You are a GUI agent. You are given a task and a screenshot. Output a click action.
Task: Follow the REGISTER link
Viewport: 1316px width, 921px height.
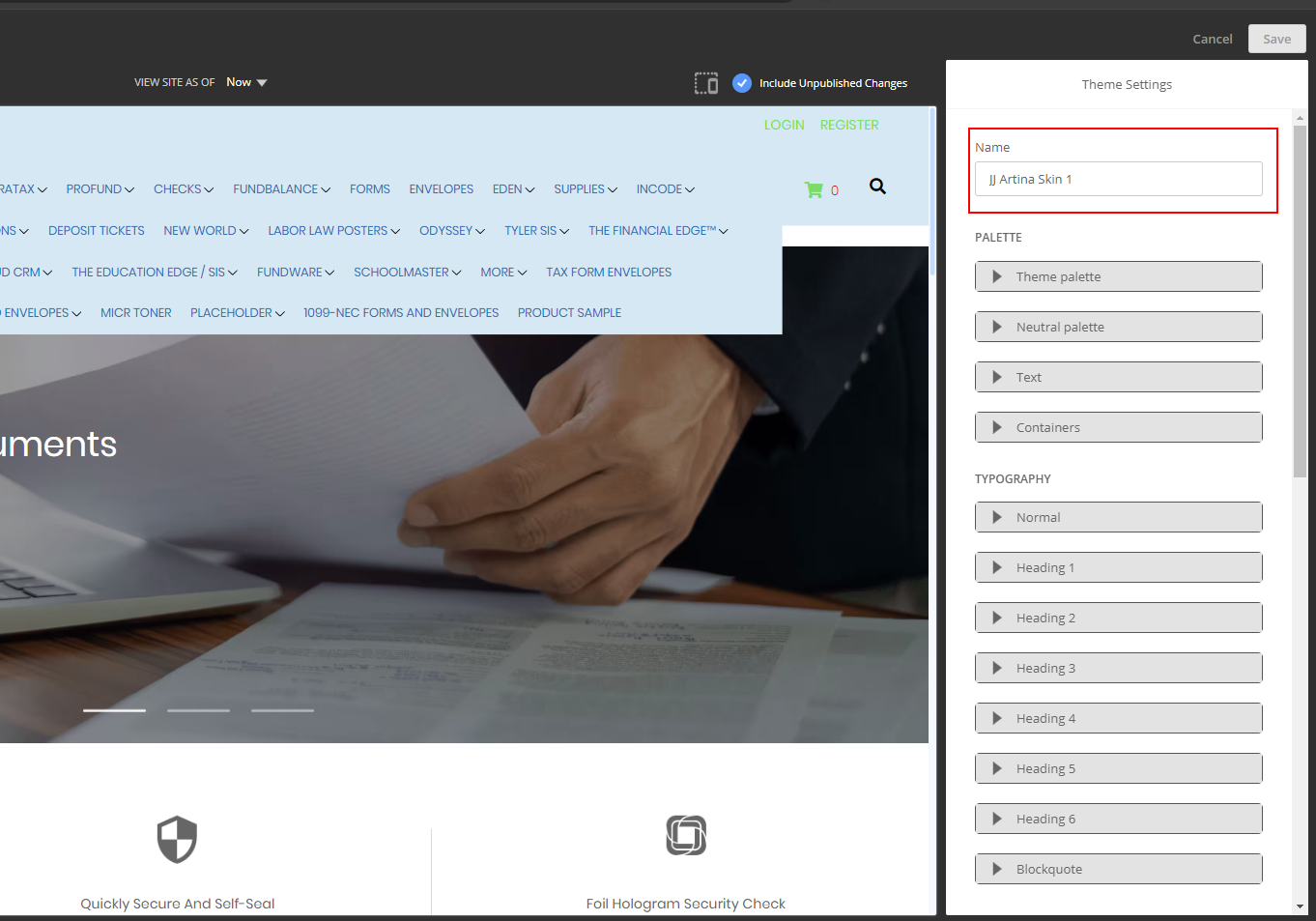(x=848, y=125)
